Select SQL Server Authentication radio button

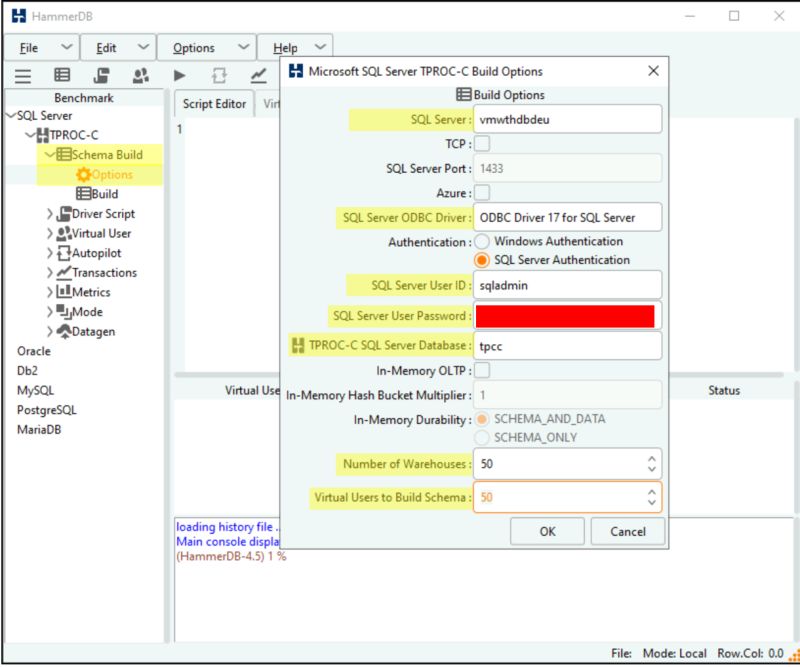coord(482,260)
